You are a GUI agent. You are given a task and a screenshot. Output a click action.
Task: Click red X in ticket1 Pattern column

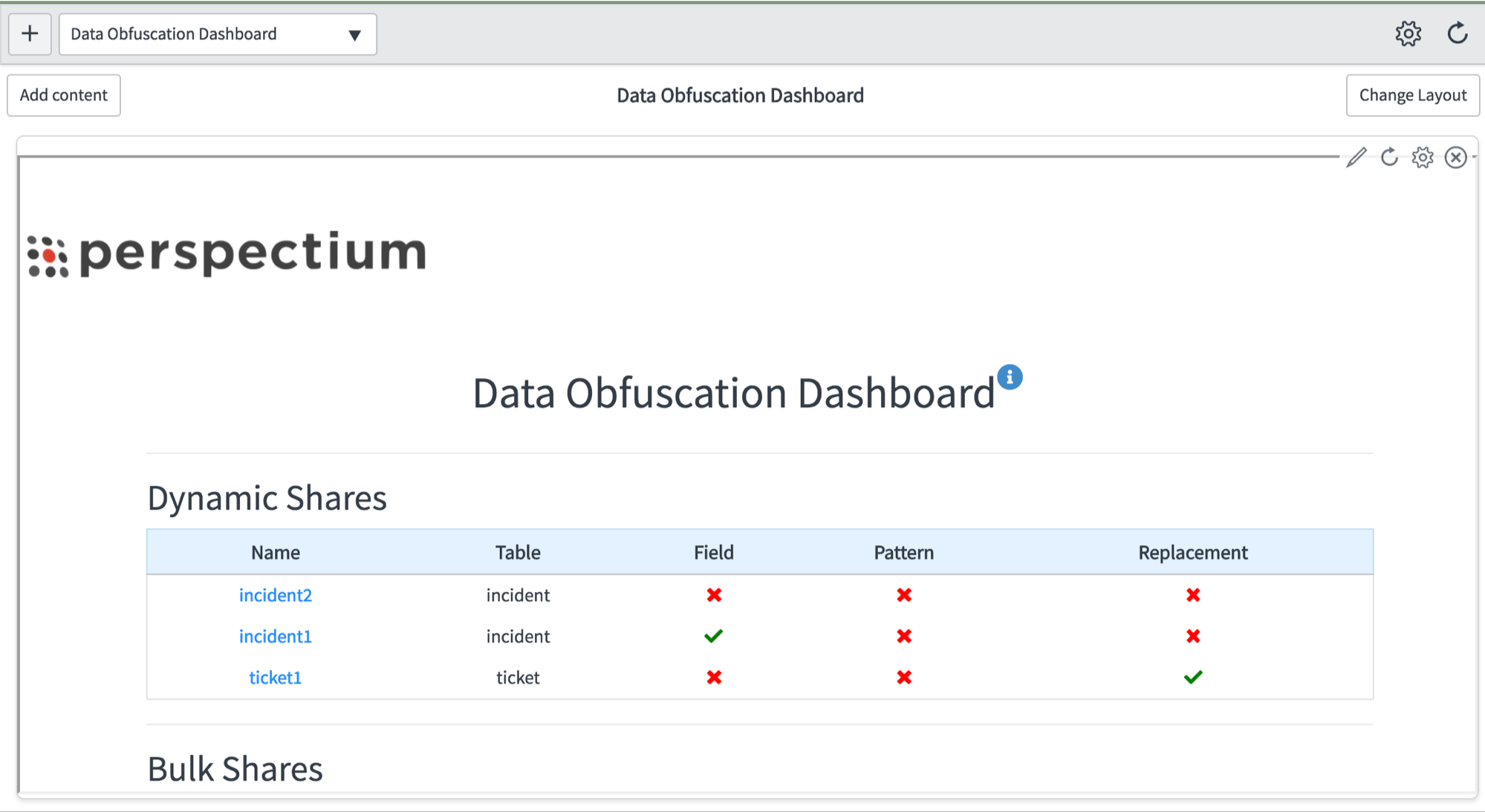click(x=904, y=678)
